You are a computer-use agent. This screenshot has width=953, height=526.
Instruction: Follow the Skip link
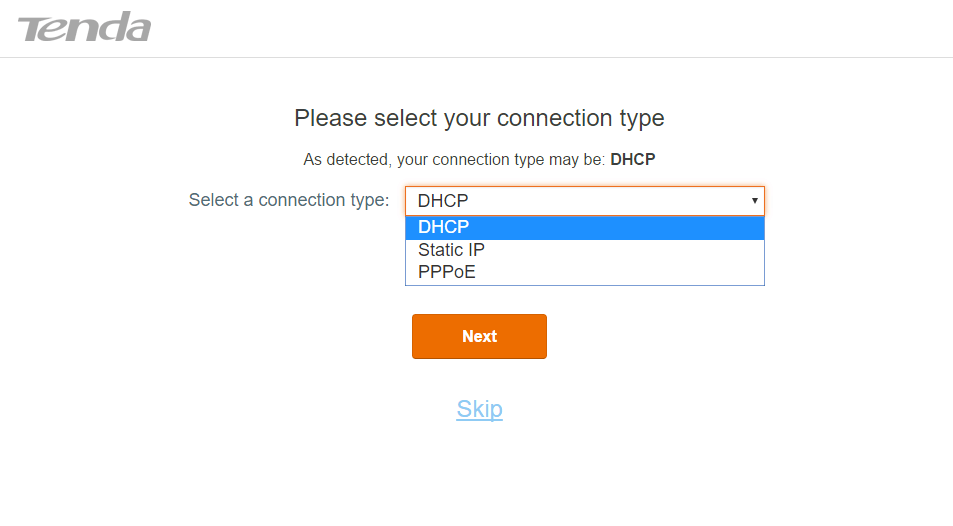point(479,409)
